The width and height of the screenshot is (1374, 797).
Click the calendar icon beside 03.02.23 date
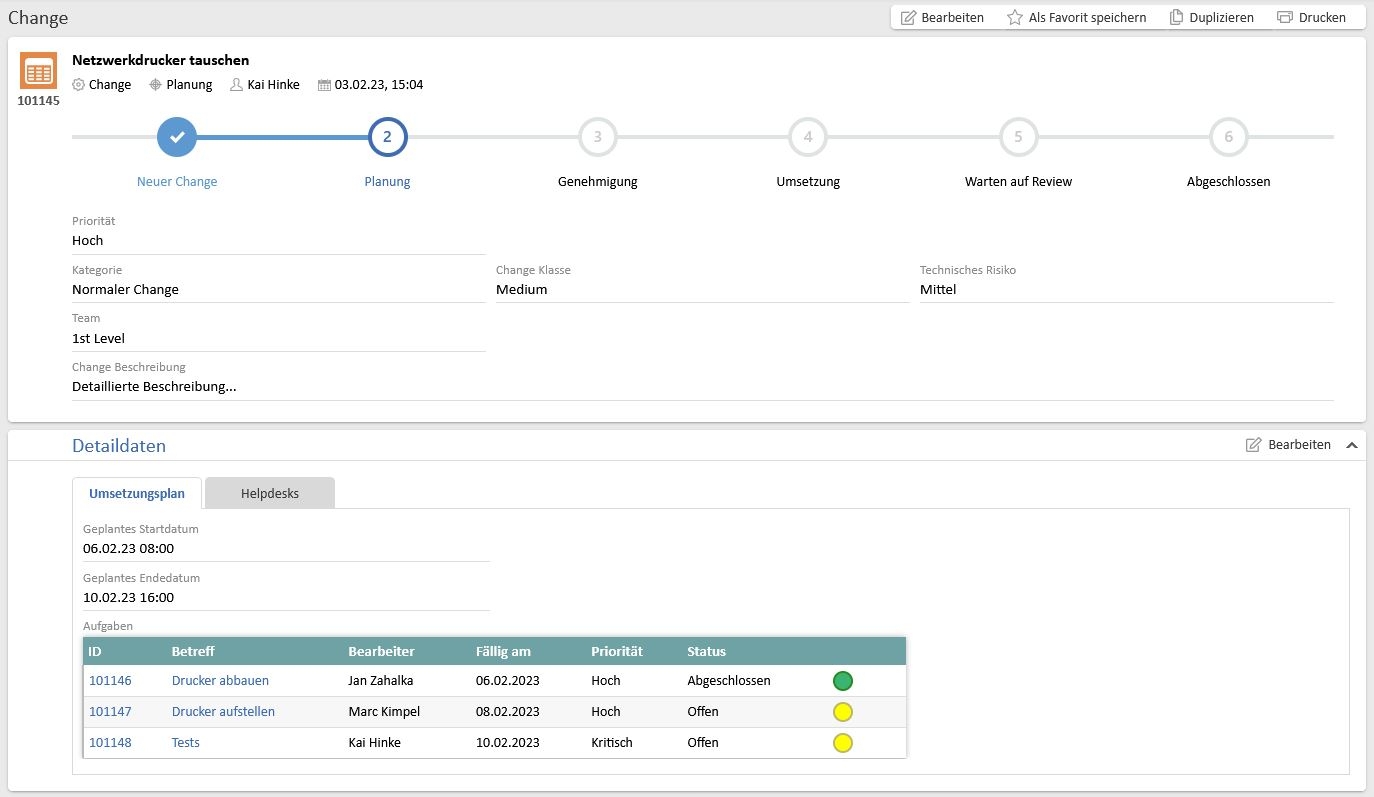click(324, 85)
